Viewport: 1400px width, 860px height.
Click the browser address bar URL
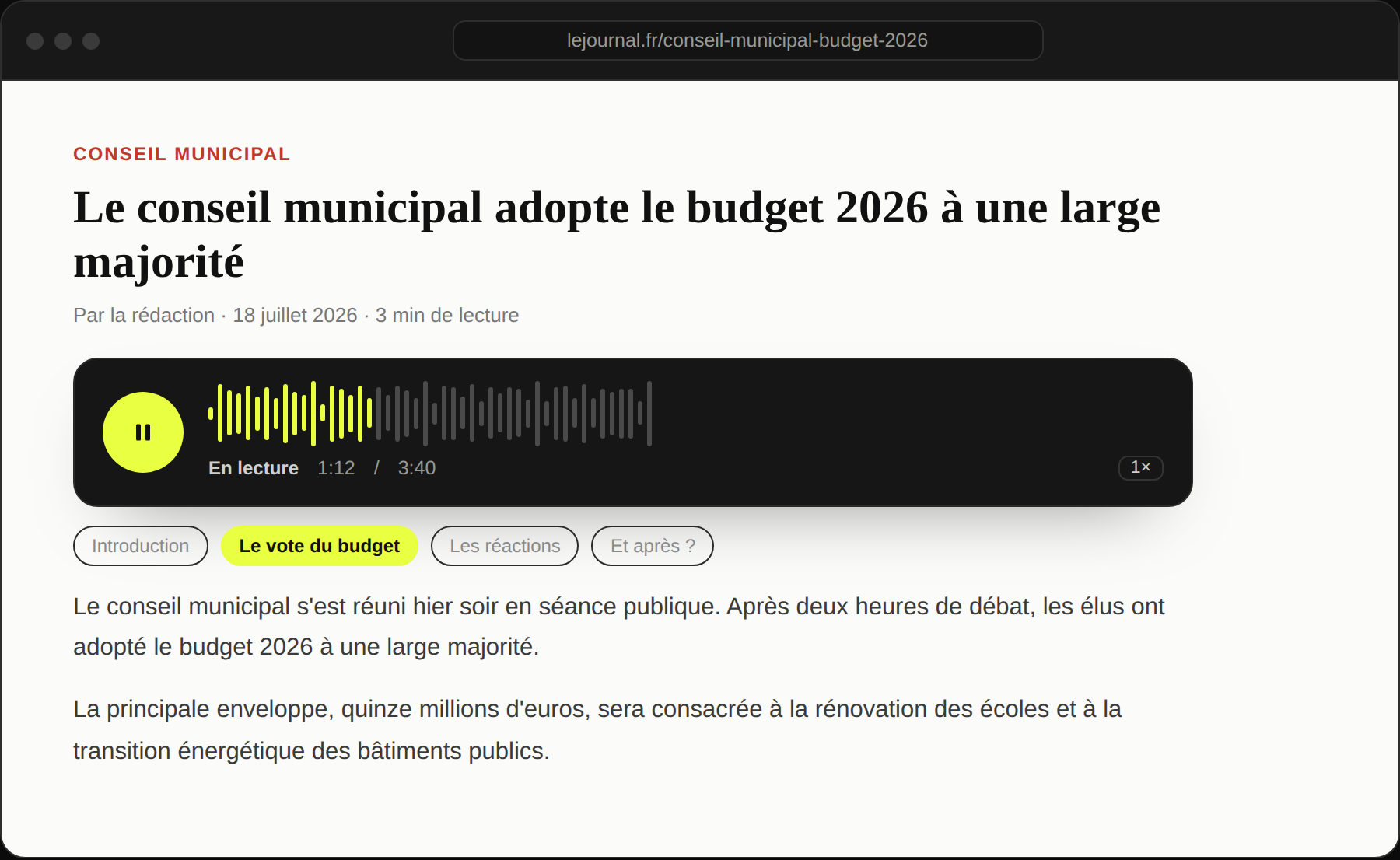tap(747, 40)
